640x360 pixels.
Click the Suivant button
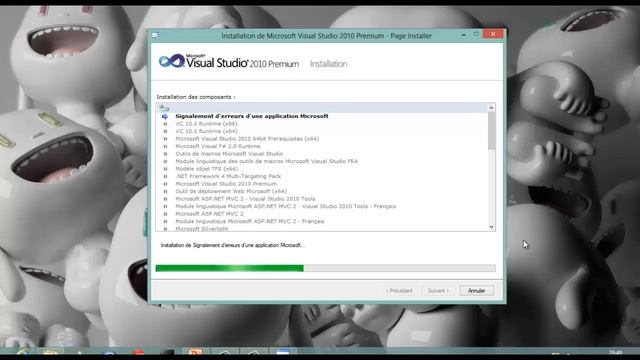(x=438, y=291)
